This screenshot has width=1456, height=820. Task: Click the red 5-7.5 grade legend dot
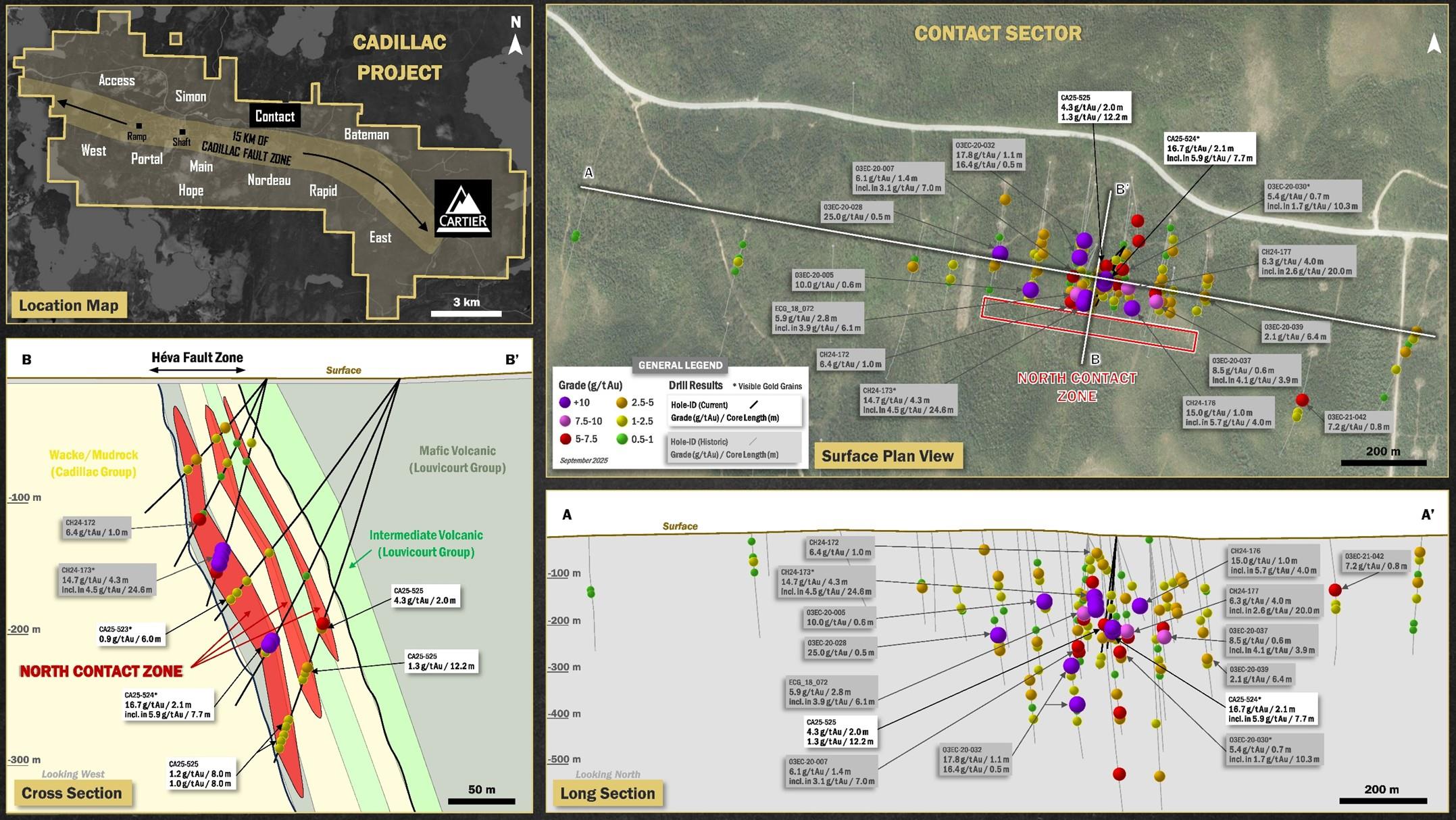point(565,439)
